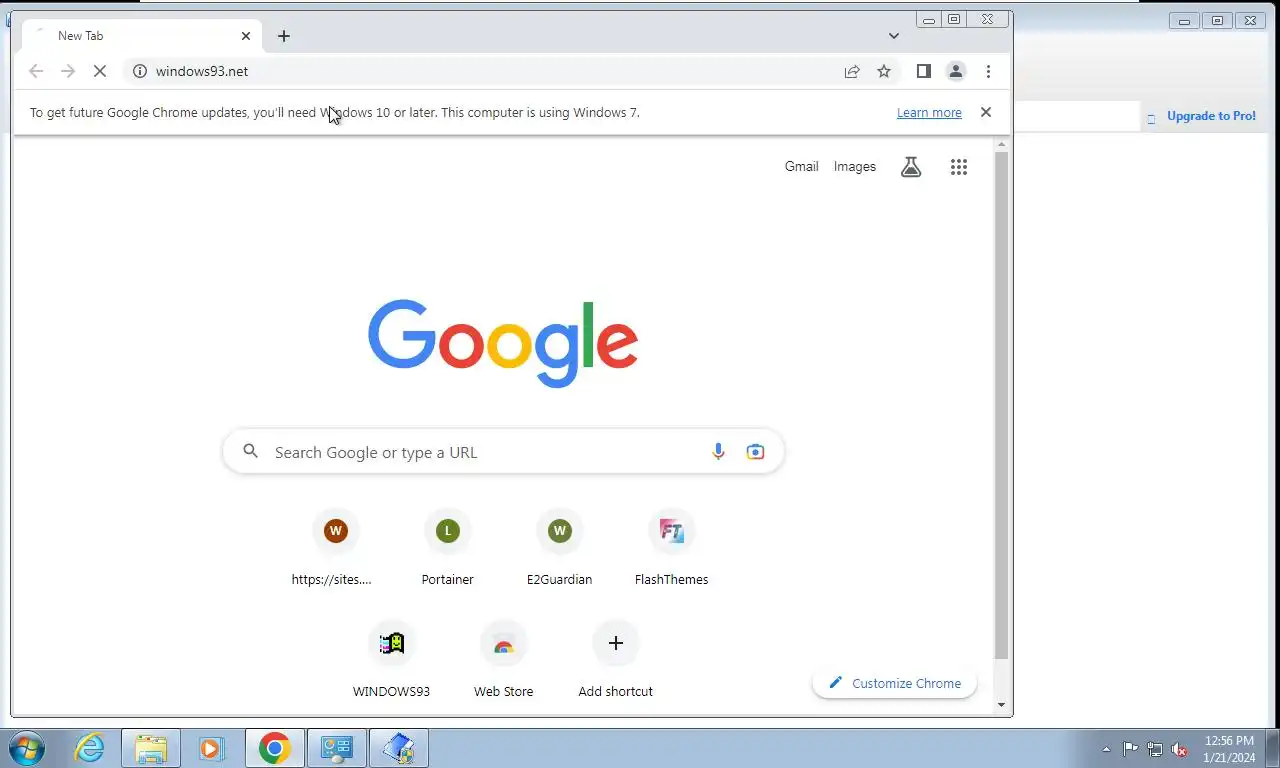Start voice search with microphone icon
The image size is (1280, 768).
[718, 452]
